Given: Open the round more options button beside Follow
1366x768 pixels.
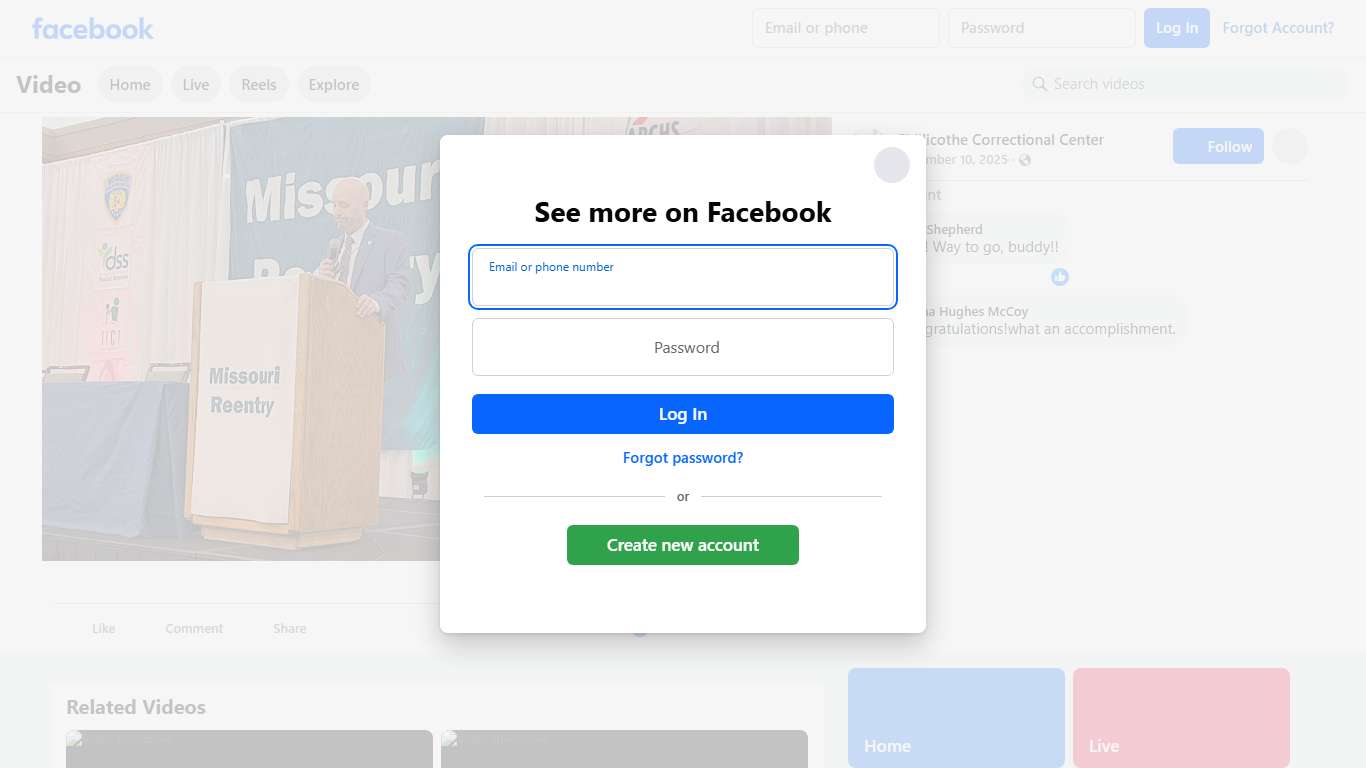Looking at the screenshot, I should (x=1290, y=147).
